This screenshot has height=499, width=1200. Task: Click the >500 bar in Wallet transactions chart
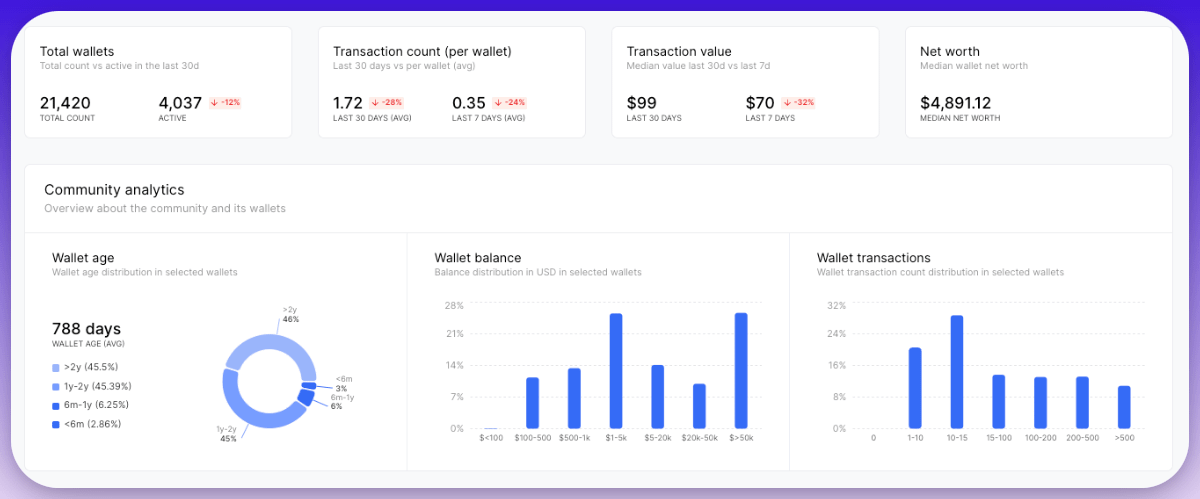(1124, 407)
